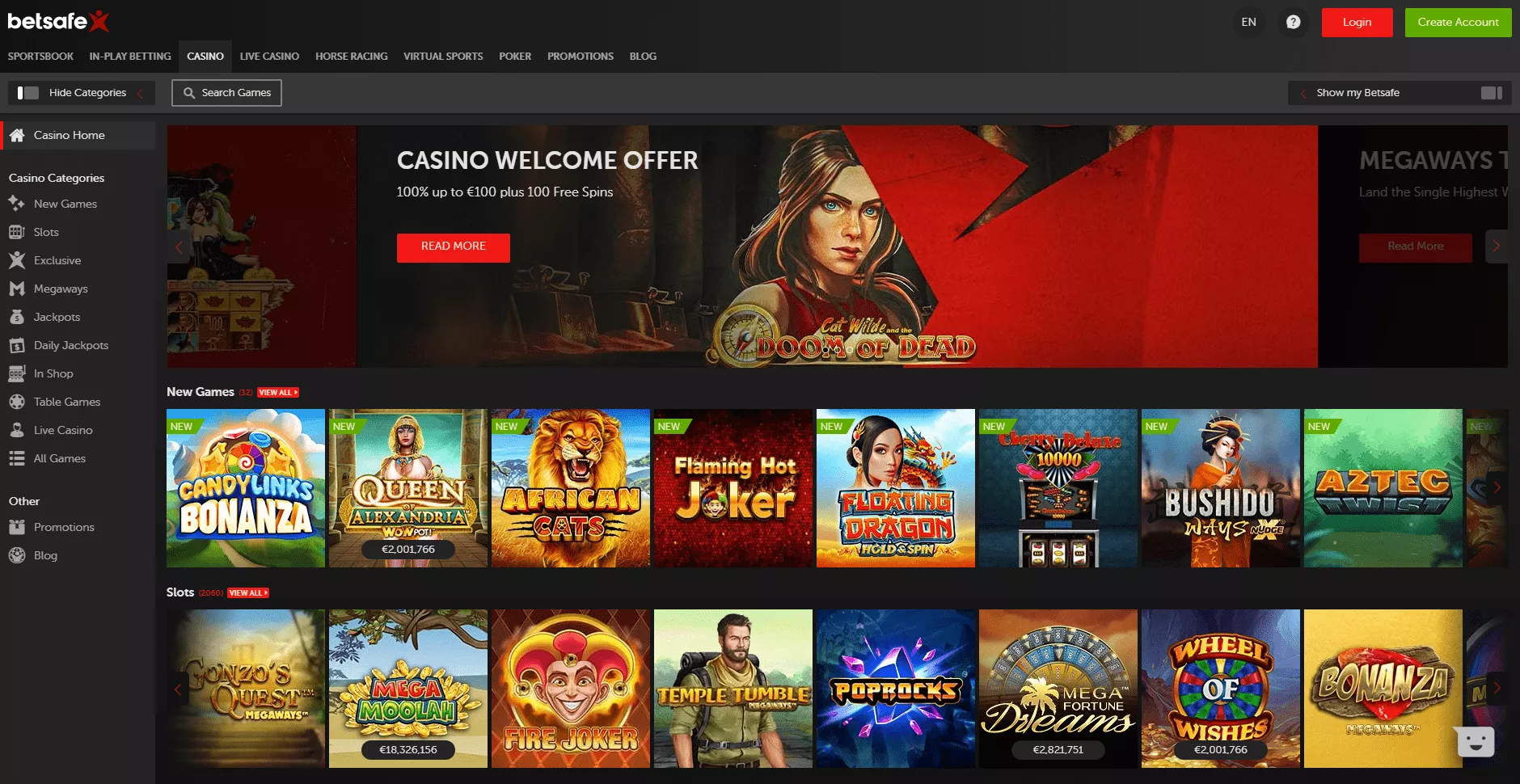
Task: Select the Jackpots money bag icon
Action: (x=17, y=317)
